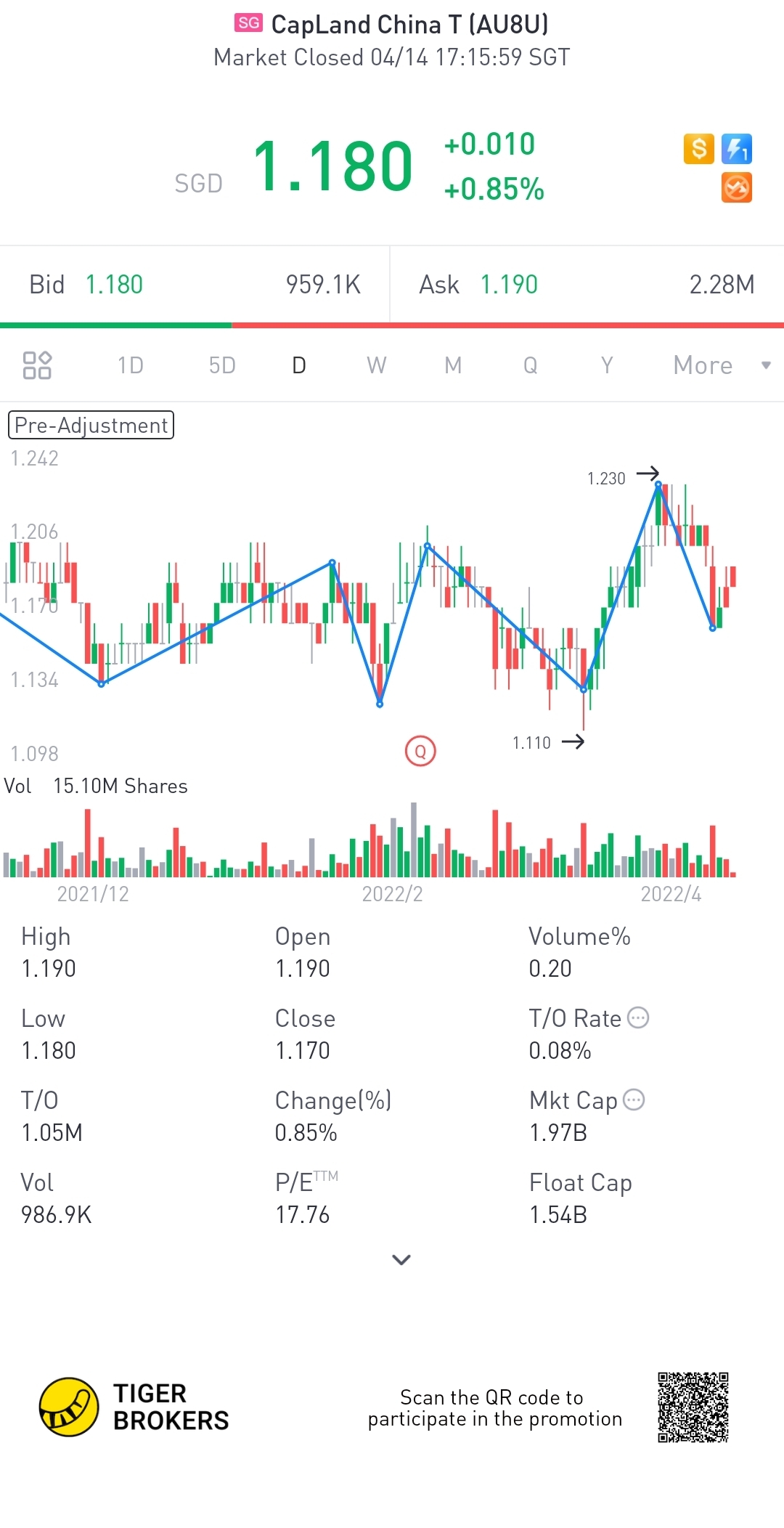The width and height of the screenshot is (784, 1528).
Task: Switch to the 5D chart tab
Action: [x=222, y=365]
